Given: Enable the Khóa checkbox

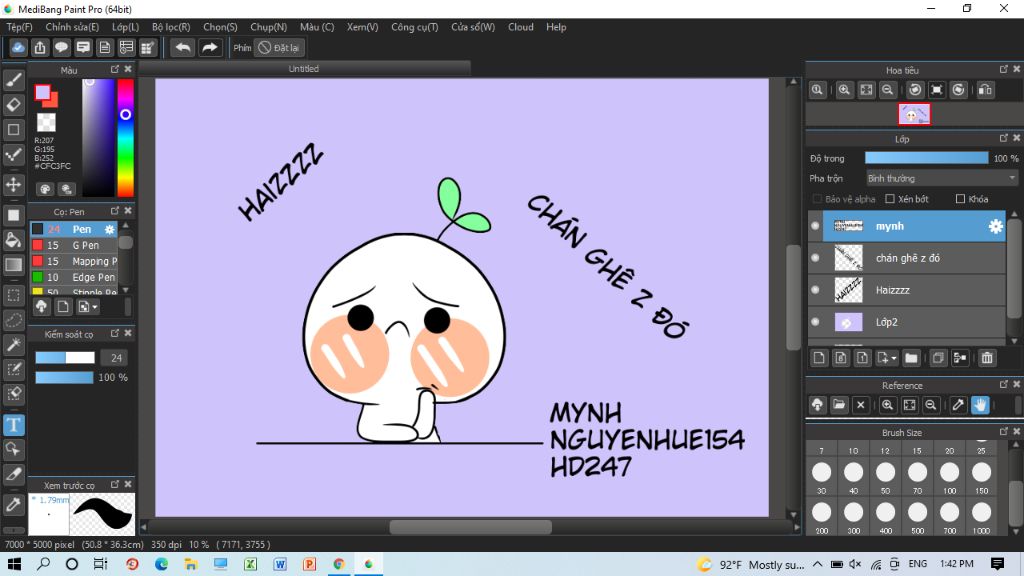Looking at the screenshot, I should point(960,199).
